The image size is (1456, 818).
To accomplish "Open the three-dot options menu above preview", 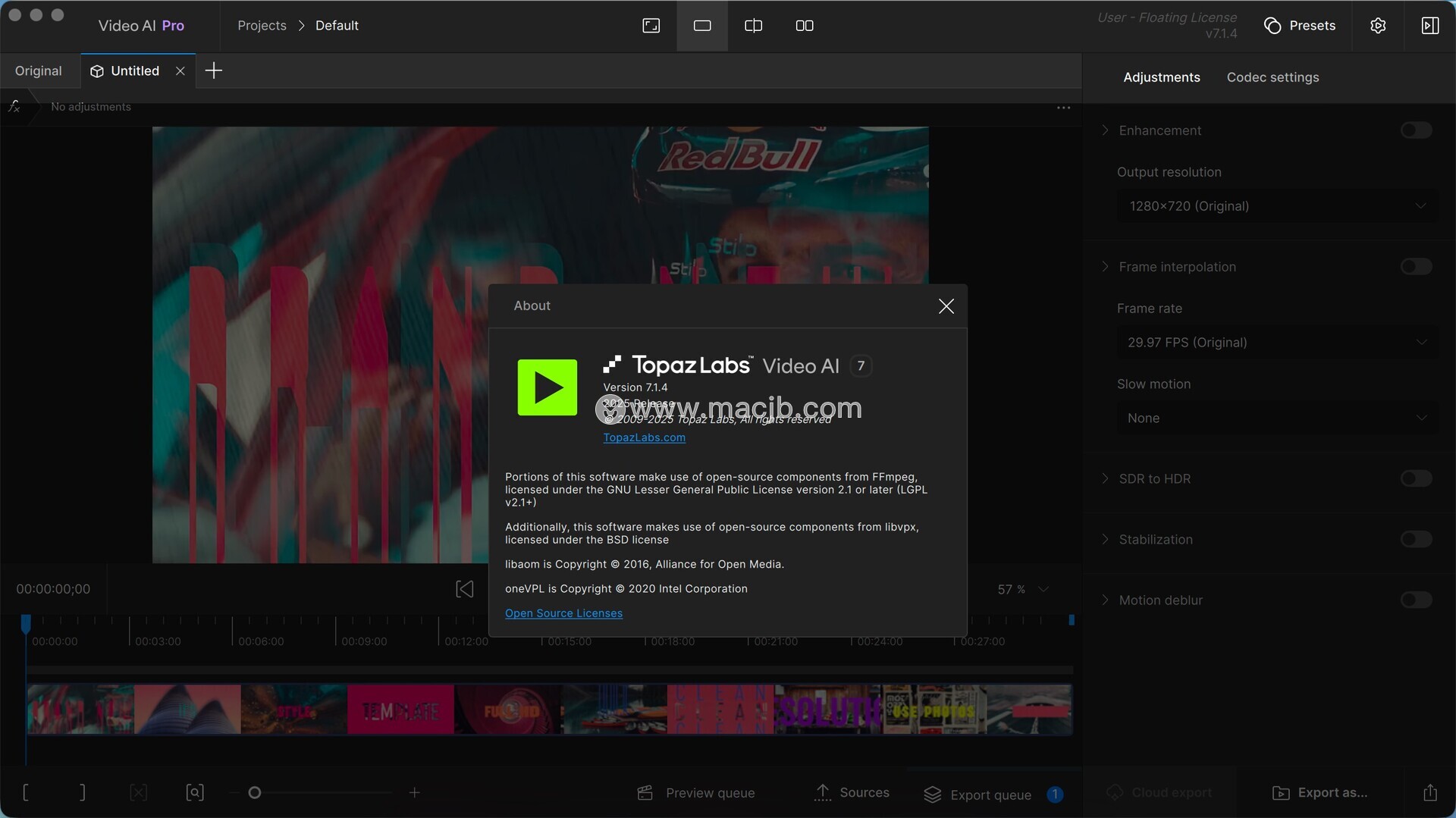I will click(1063, 108).
